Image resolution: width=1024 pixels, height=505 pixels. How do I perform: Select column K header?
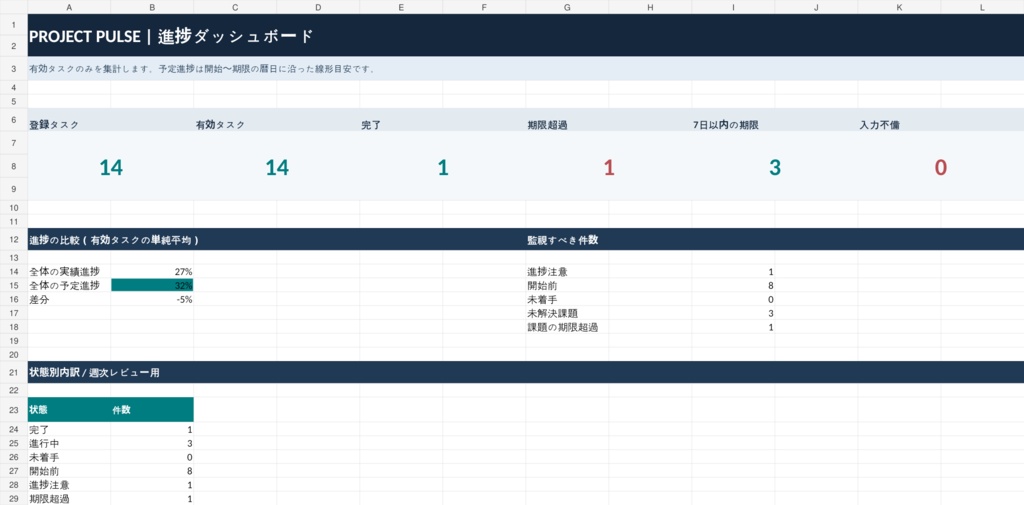point(899,7)
